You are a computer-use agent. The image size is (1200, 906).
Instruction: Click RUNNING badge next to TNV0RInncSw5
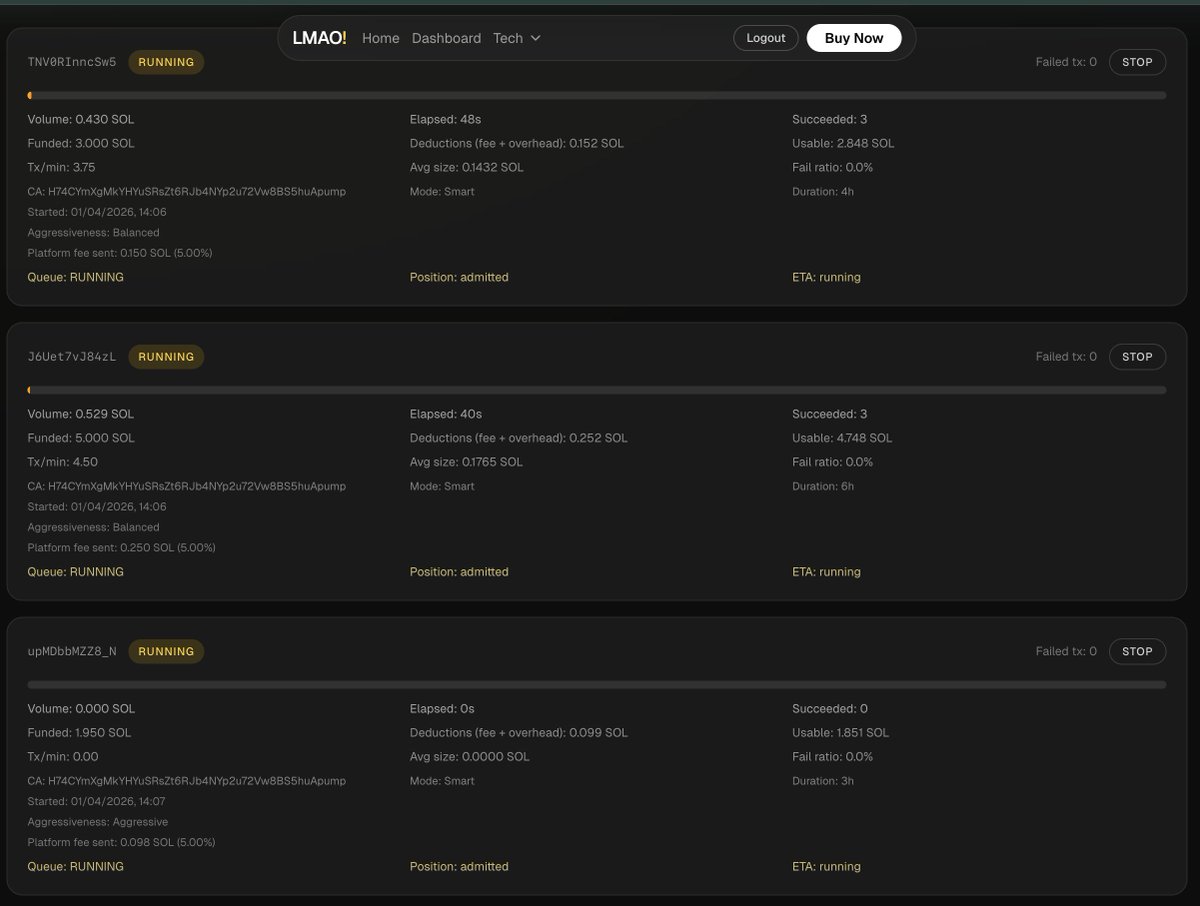click(166, 62)
